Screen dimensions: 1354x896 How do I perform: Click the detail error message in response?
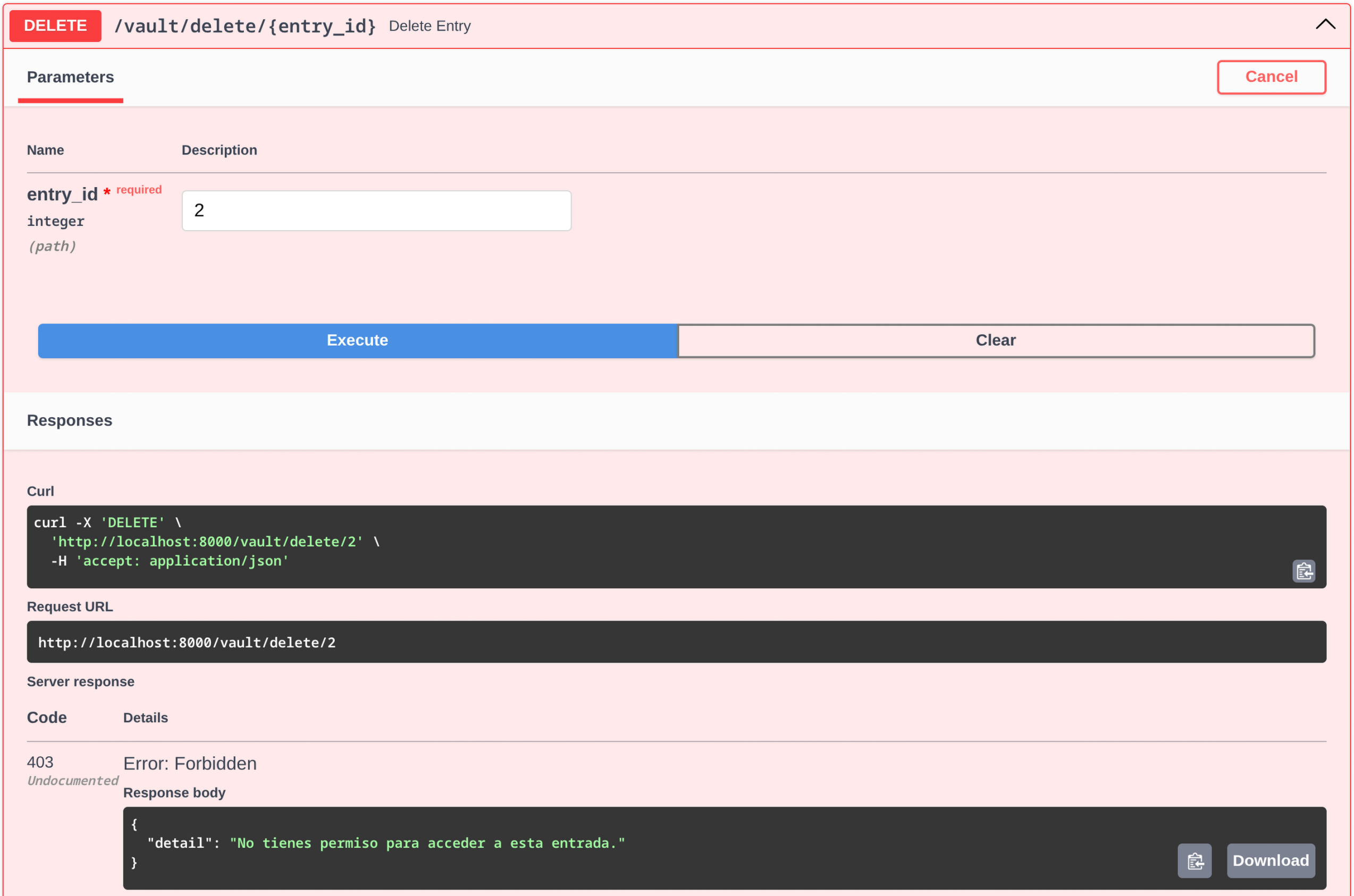coord(427,843)
